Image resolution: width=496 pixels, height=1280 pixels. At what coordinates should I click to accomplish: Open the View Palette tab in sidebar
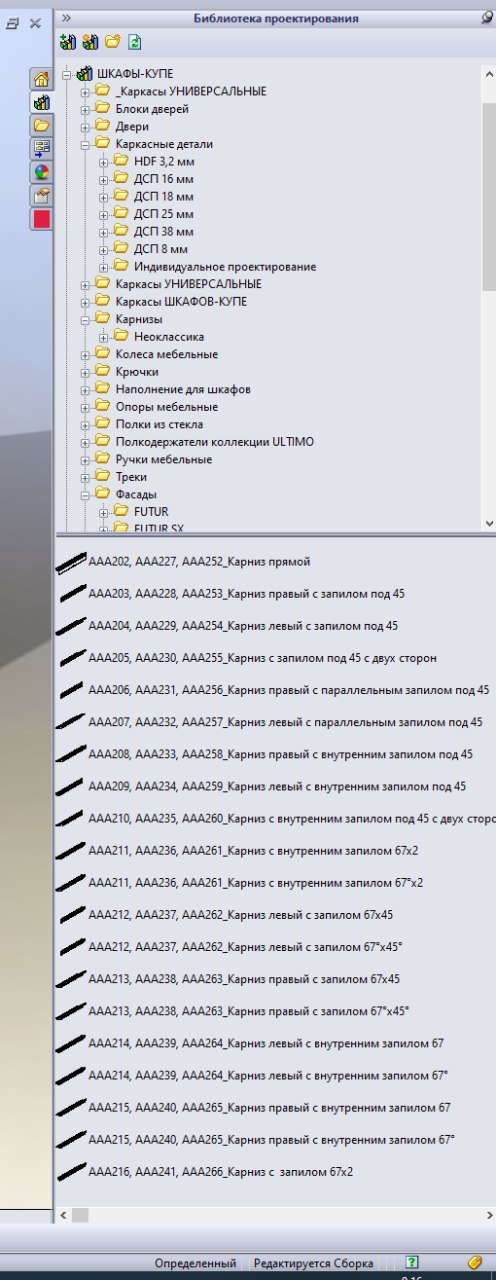pos(41,148)
